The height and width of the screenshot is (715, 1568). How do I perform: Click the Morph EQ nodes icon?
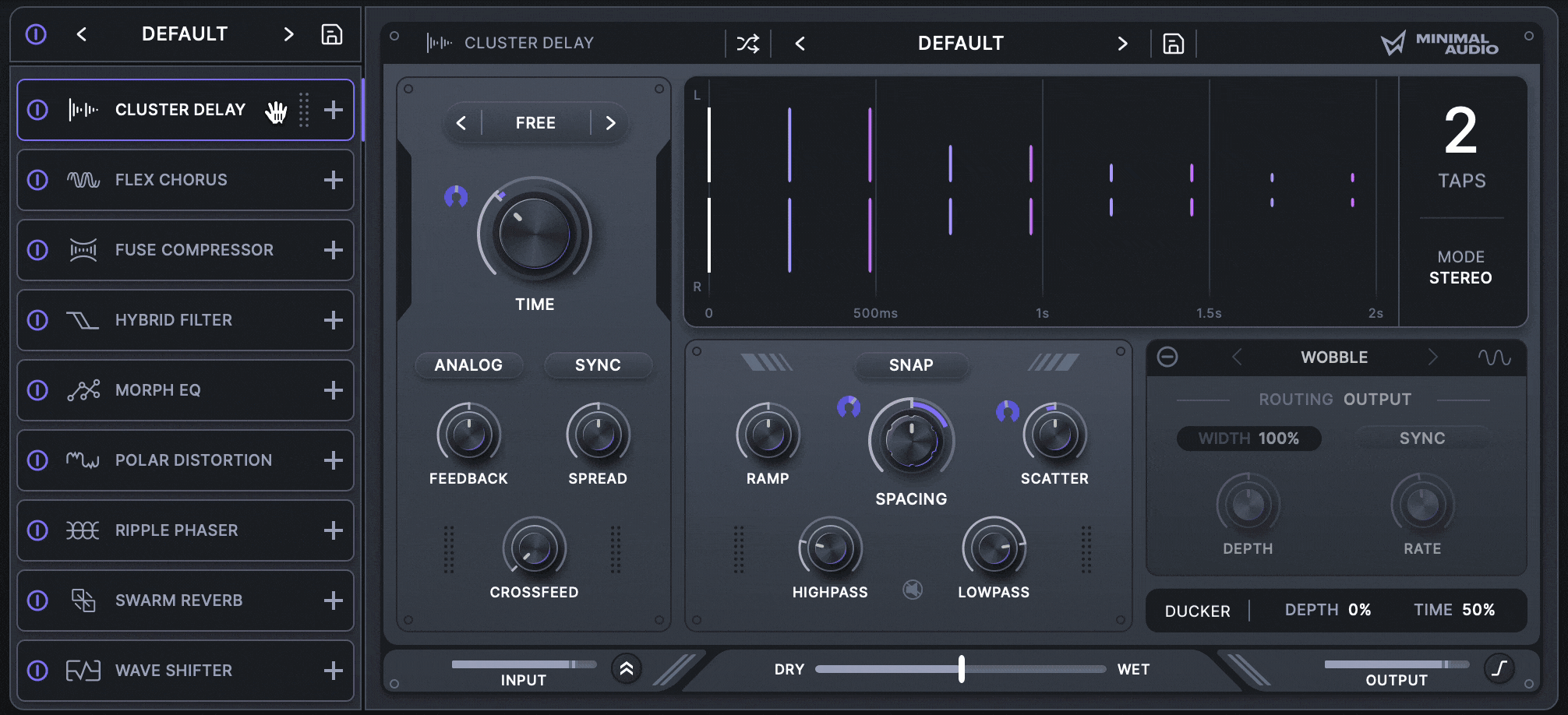(83, 390)
